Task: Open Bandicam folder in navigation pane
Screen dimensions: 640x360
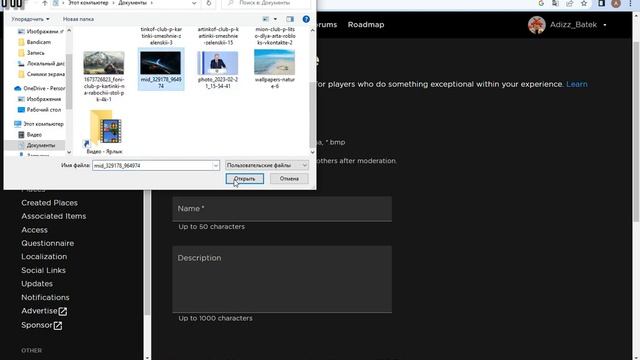Action: coord(39,42)
